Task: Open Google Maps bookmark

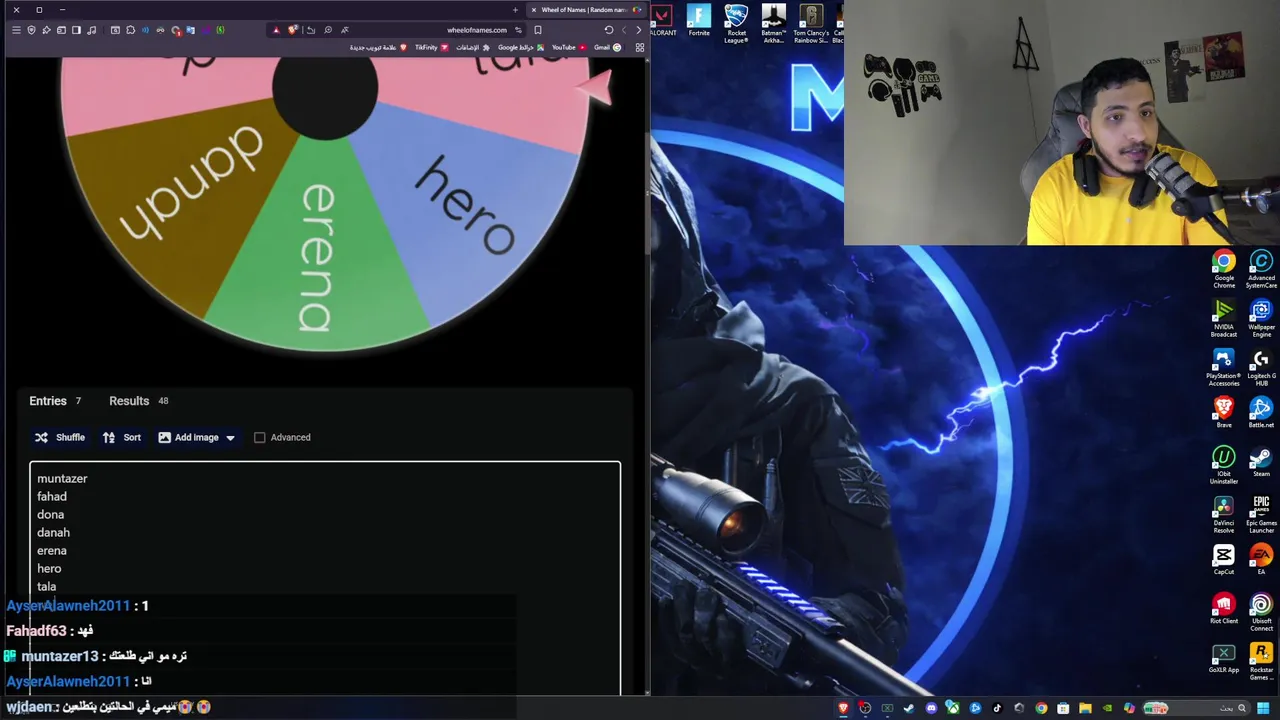Action: 520,47
